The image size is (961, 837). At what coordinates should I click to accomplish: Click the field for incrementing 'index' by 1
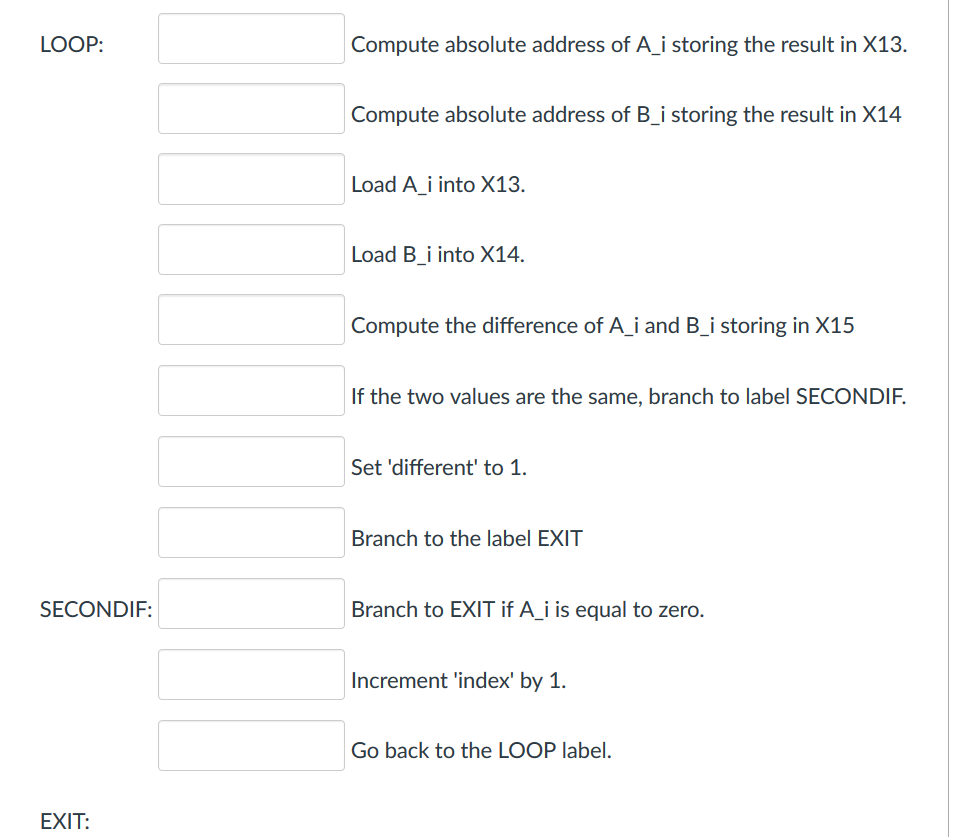pyautogui.click(x=250, y=674)
